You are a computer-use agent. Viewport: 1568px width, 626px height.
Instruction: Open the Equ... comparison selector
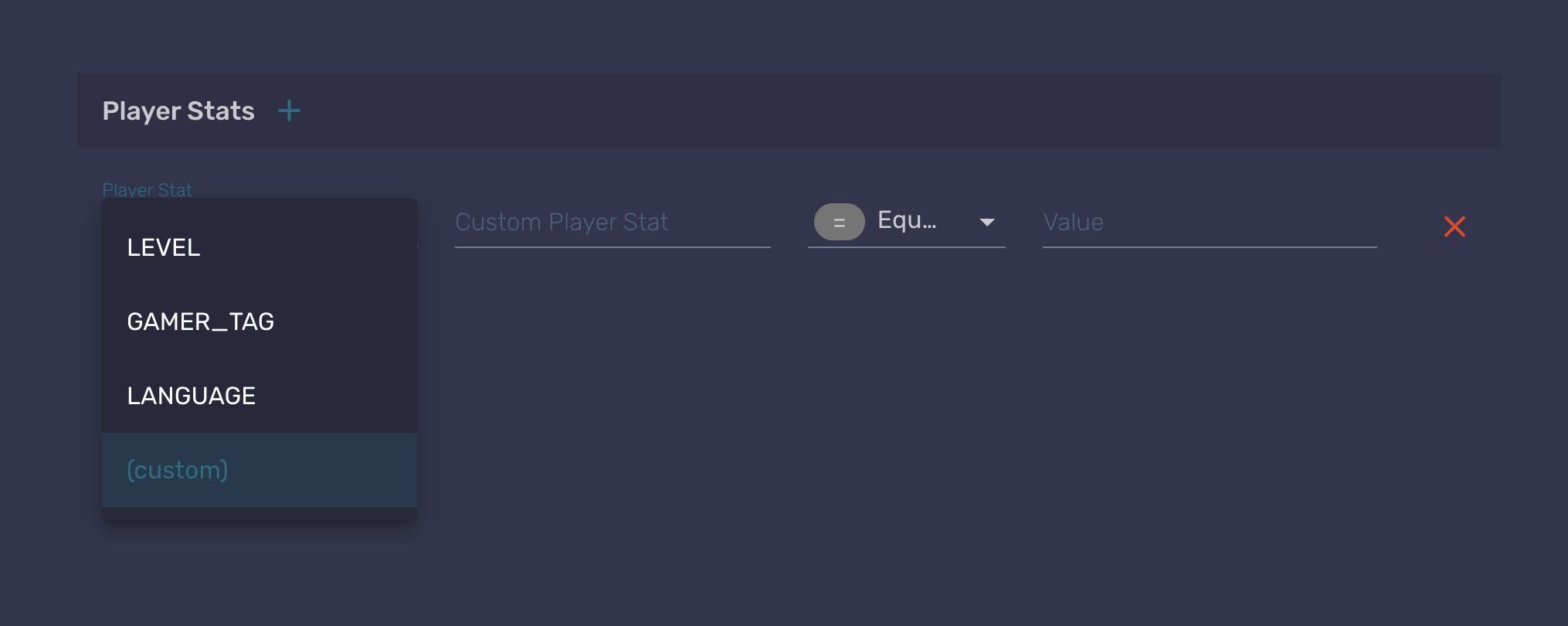[907, 221]
